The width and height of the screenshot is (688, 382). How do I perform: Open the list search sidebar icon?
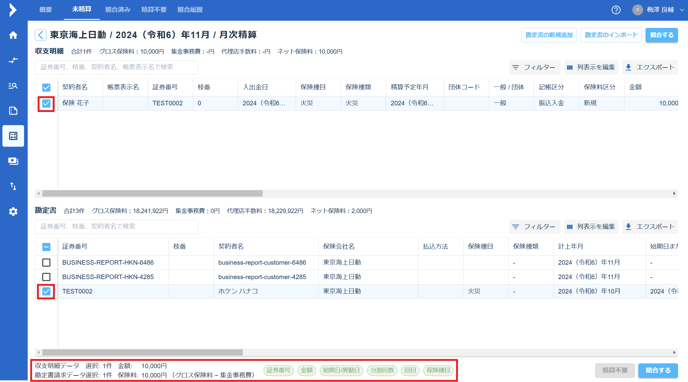(x=13, y=86)
